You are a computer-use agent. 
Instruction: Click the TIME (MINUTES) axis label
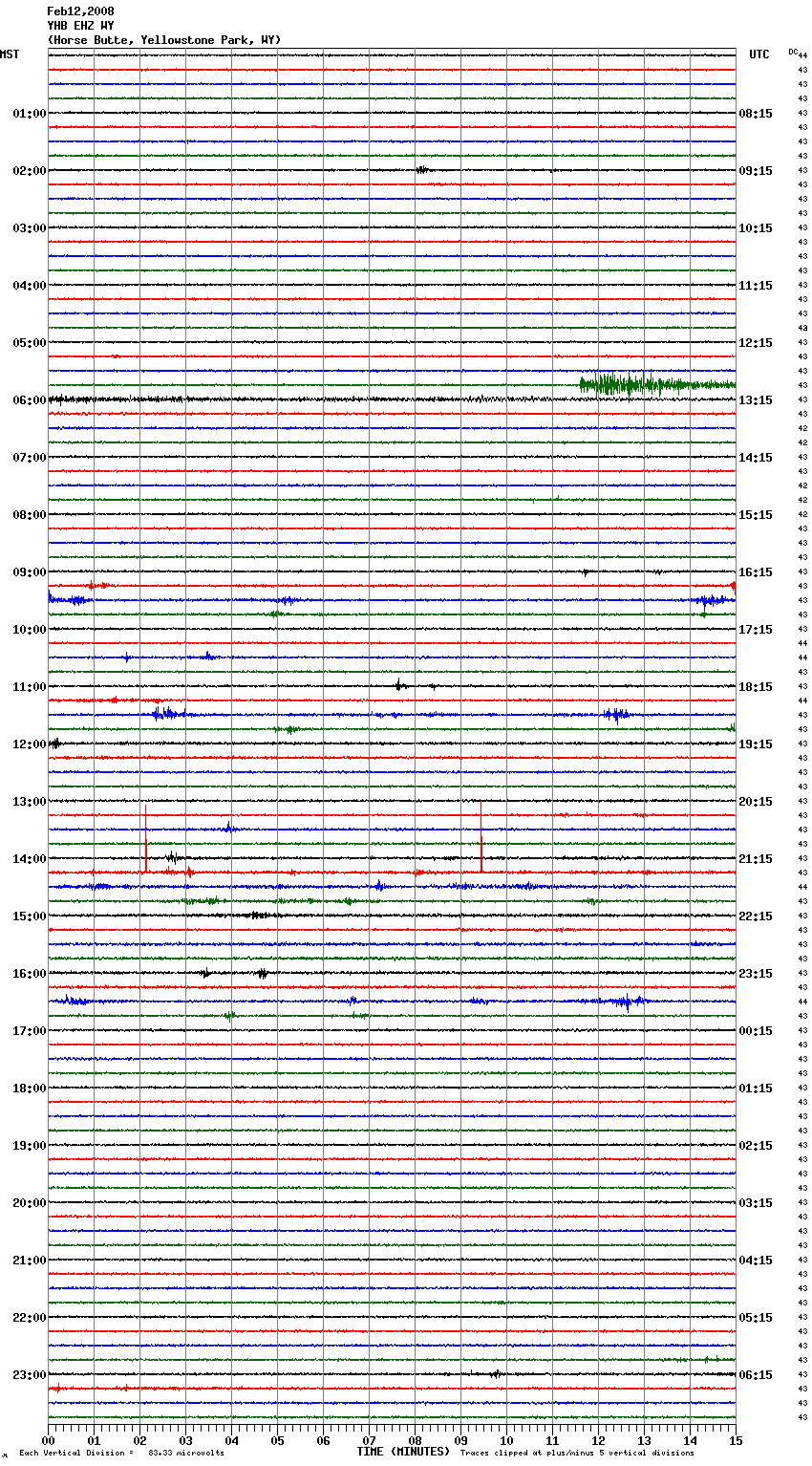(403, 1452)
